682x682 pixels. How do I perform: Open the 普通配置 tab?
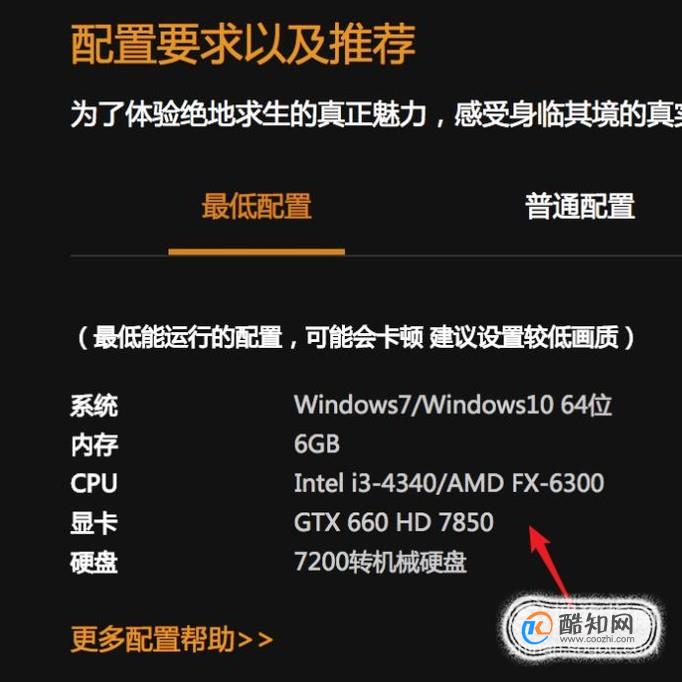click(580, 206)
